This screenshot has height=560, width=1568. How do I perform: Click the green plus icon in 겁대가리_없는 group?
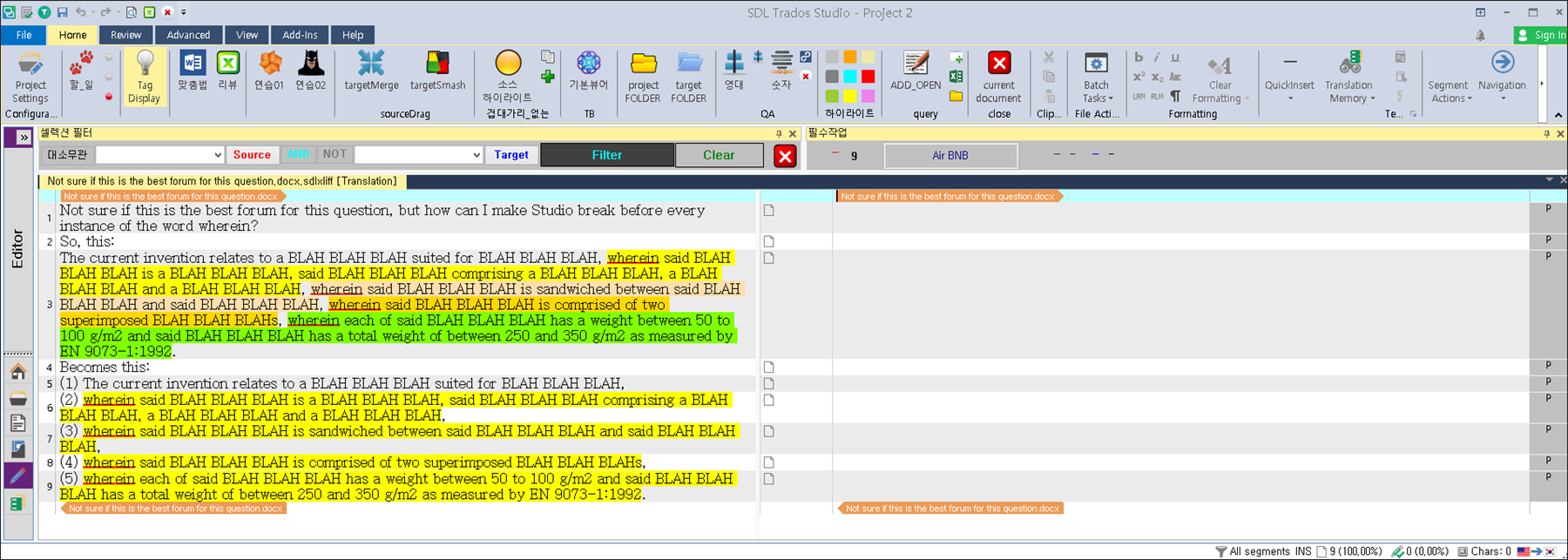coord(548,78)
